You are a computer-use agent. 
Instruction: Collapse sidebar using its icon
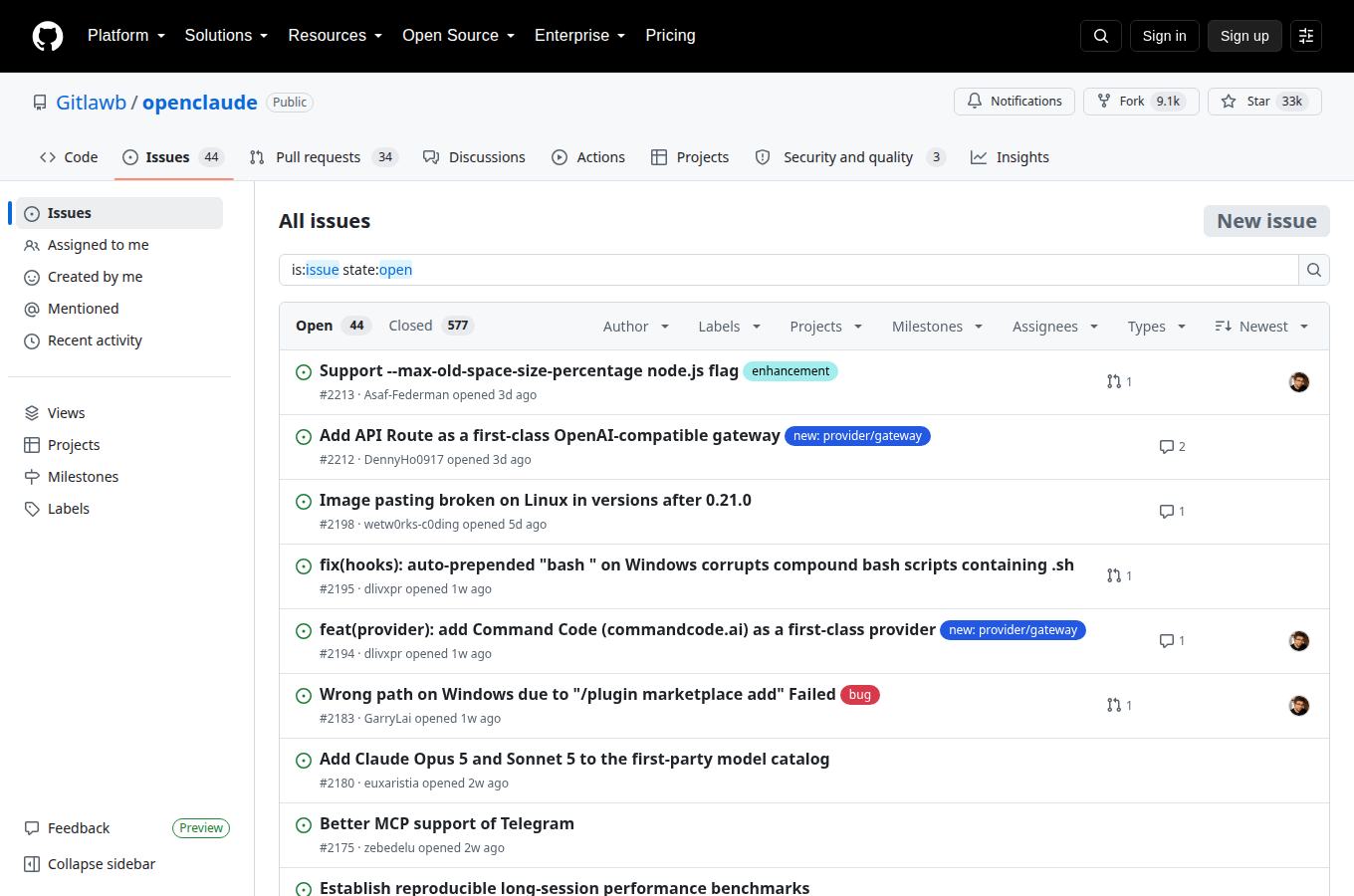(32, 864)
